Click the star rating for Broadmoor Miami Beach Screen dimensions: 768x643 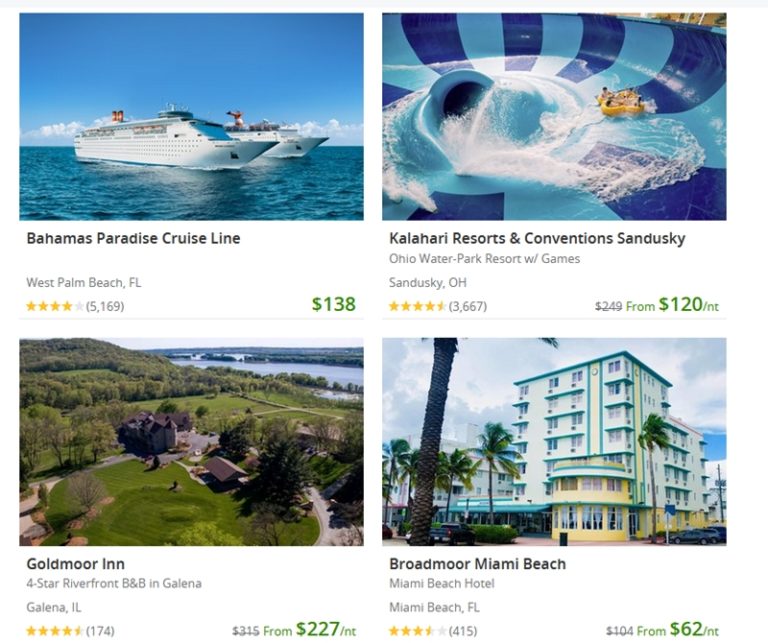417,631
